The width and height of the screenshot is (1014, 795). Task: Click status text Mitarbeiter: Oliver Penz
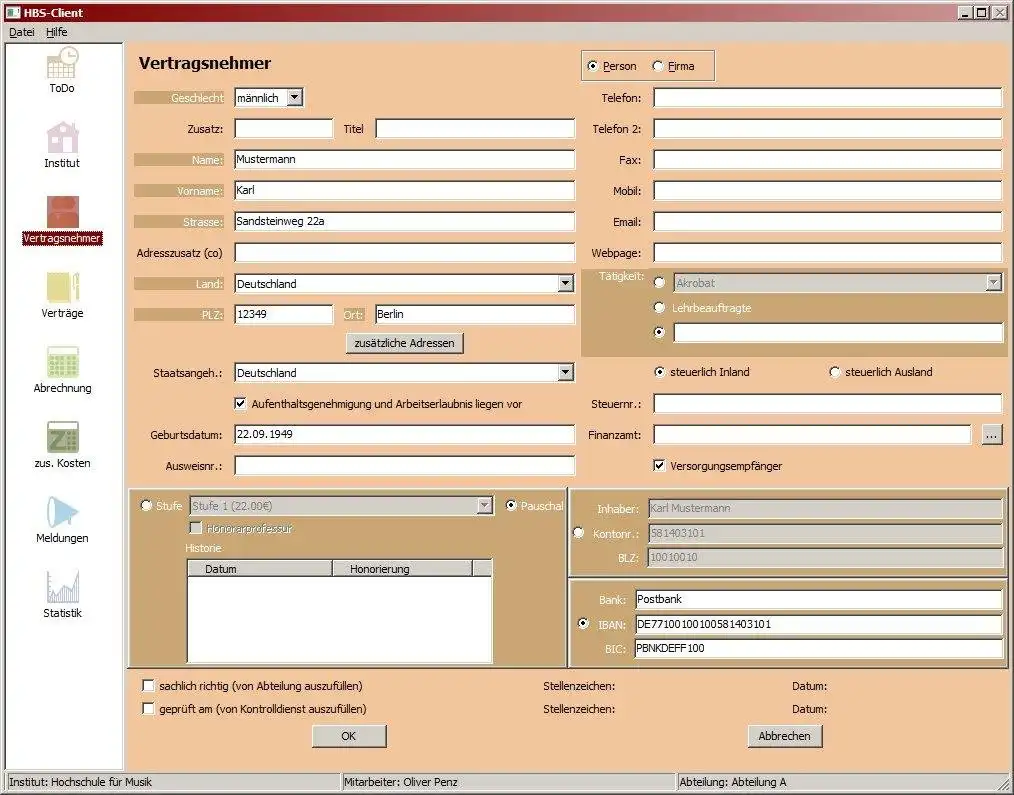400,782
